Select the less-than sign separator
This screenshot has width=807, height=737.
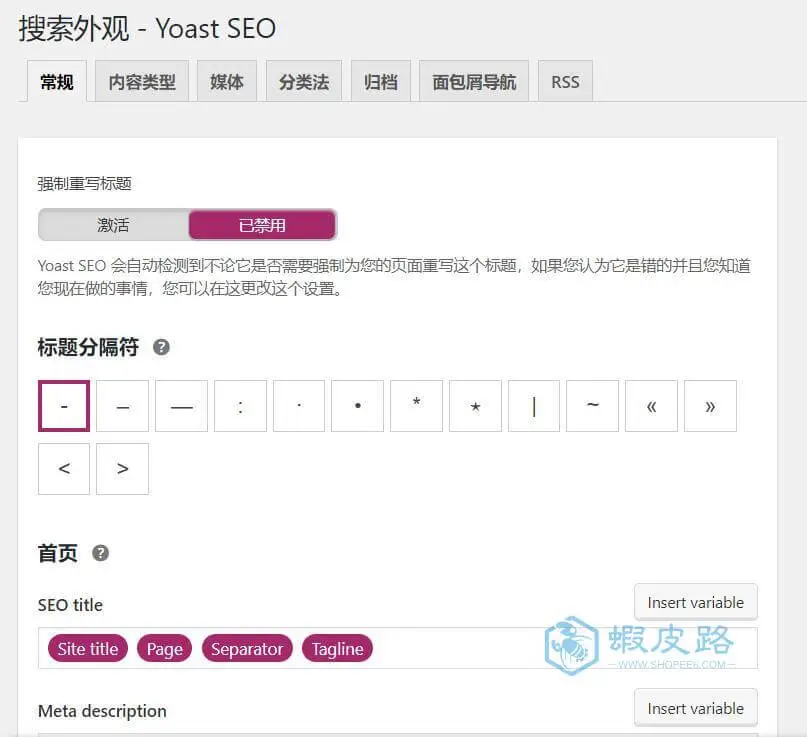64,469
